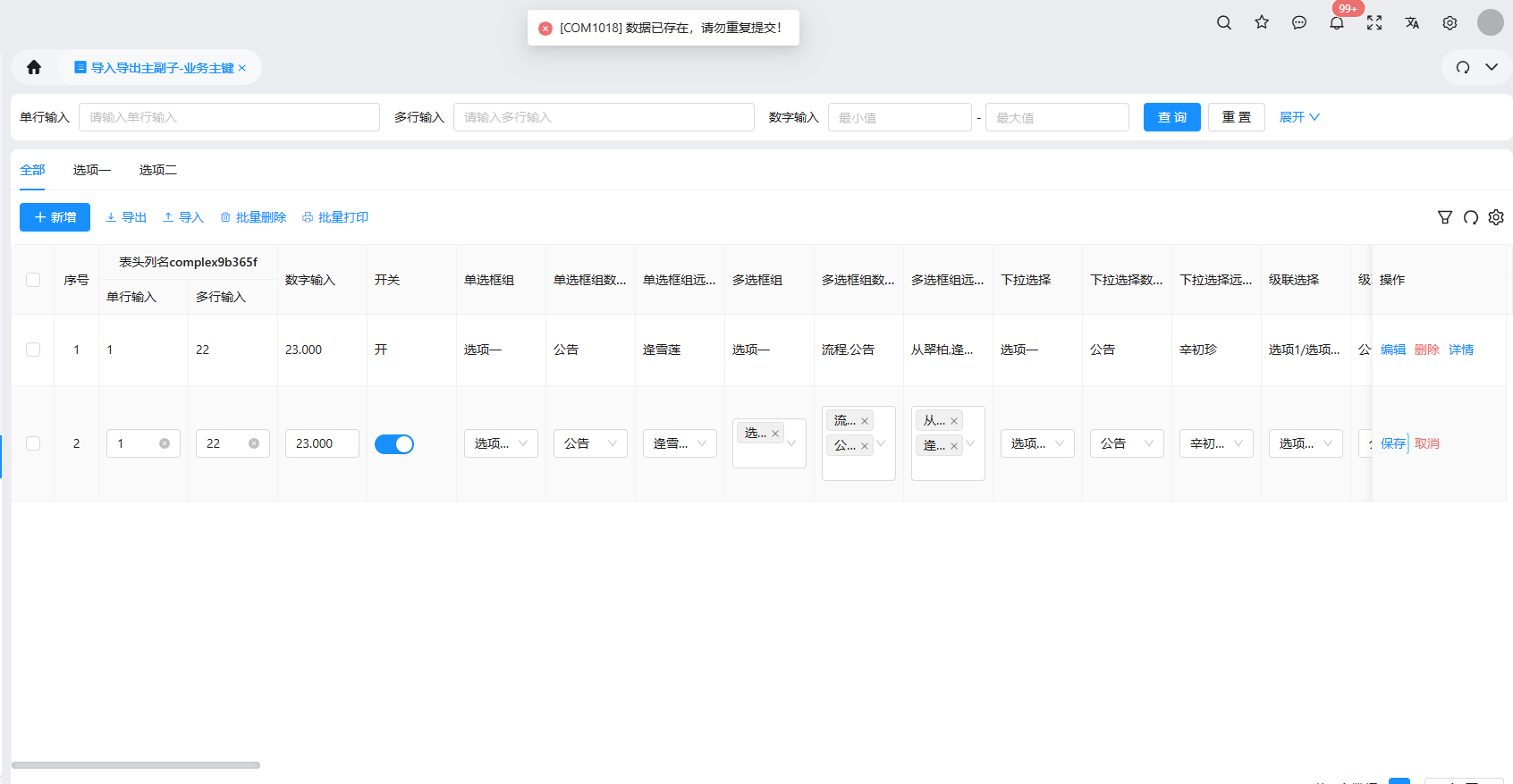Switch to the 选项一 tab
The width and height of the screenshot is (1513, 784).
(92, 170)
